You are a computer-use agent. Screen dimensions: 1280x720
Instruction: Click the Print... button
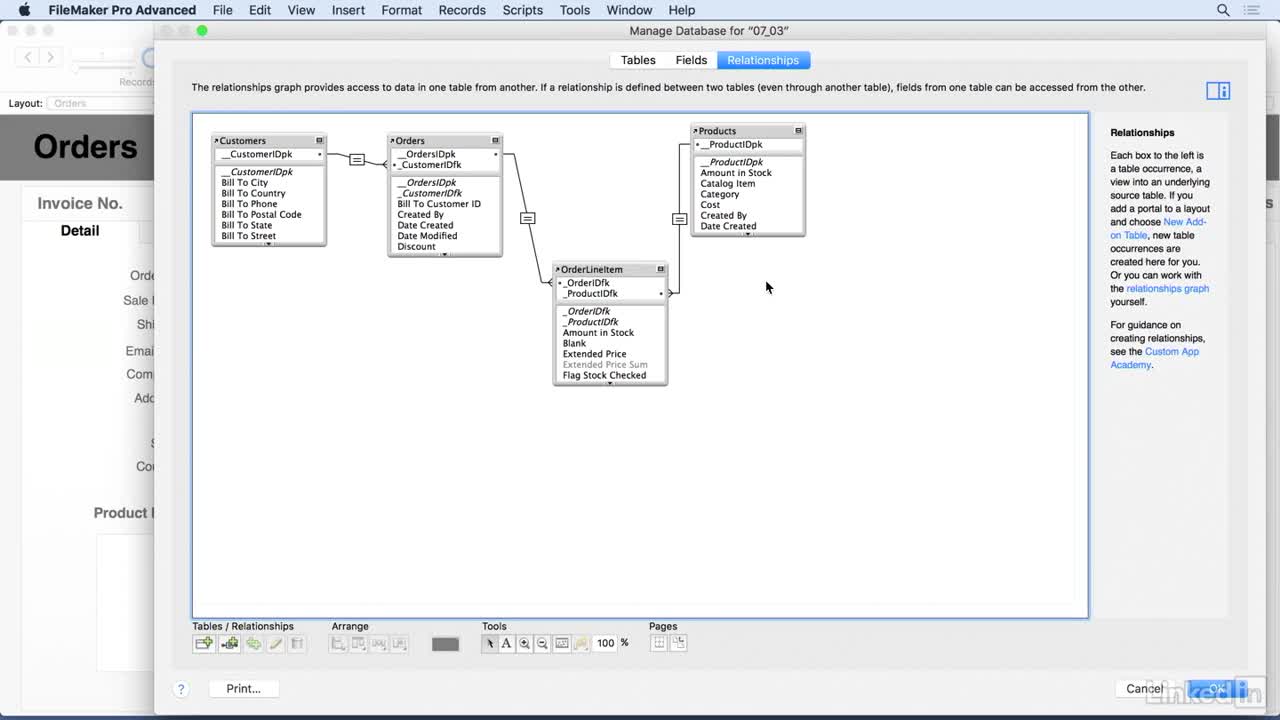tap(243, 689)
